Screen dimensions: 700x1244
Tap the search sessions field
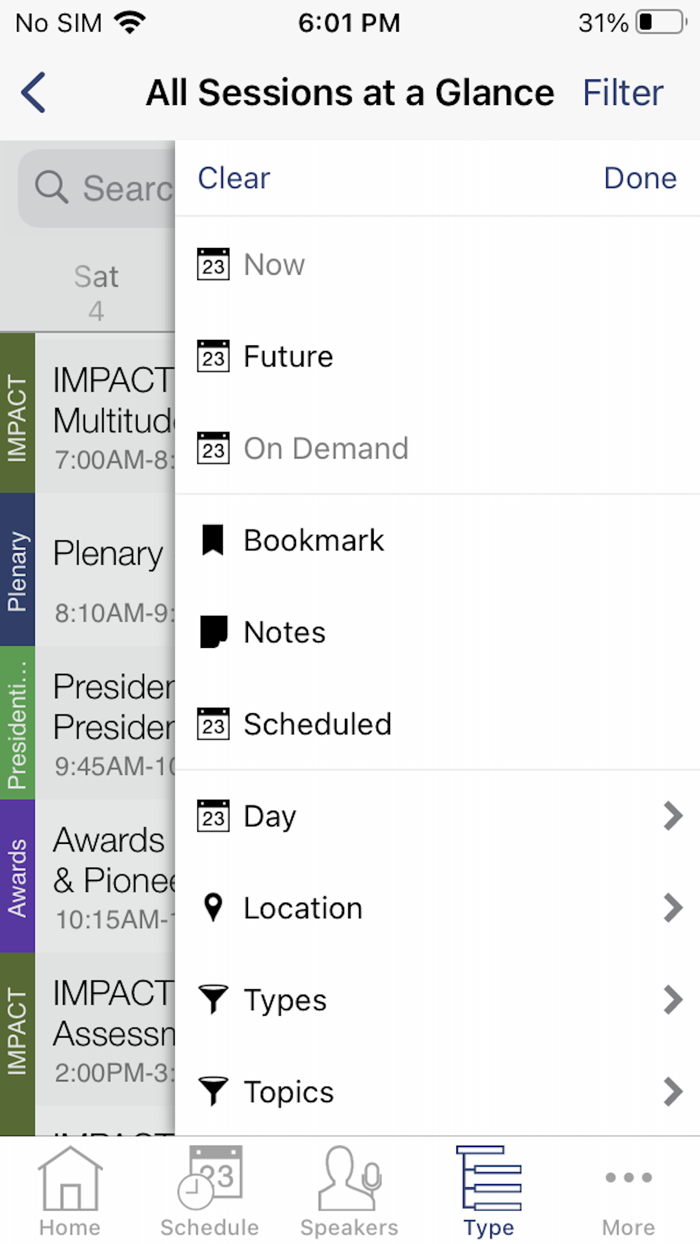click(x=98, y=187)
